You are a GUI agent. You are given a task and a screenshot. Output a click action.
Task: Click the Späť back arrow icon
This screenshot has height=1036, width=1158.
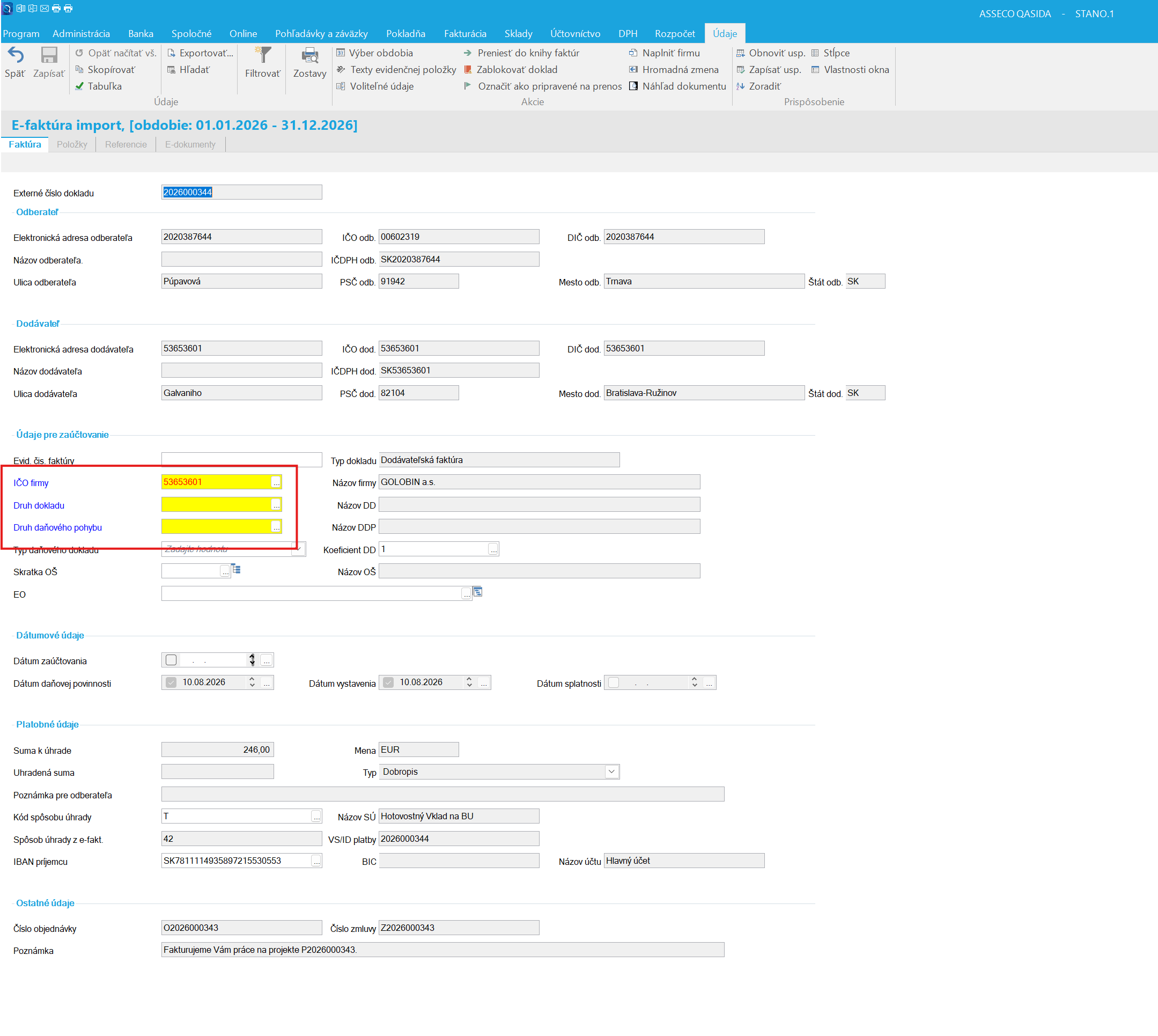click(x=16, y=55)
